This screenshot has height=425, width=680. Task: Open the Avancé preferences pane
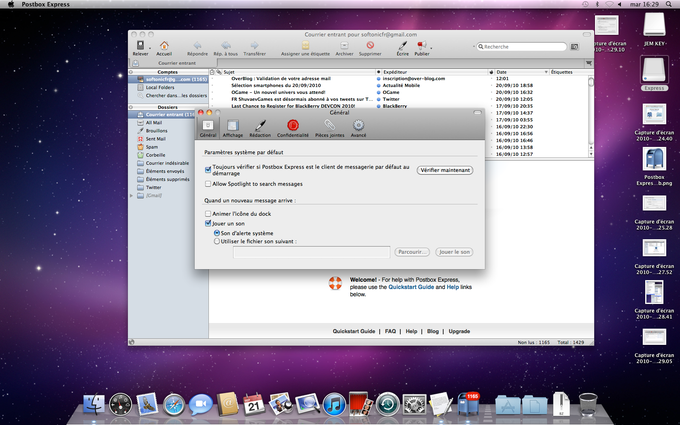tap(358, 128)
